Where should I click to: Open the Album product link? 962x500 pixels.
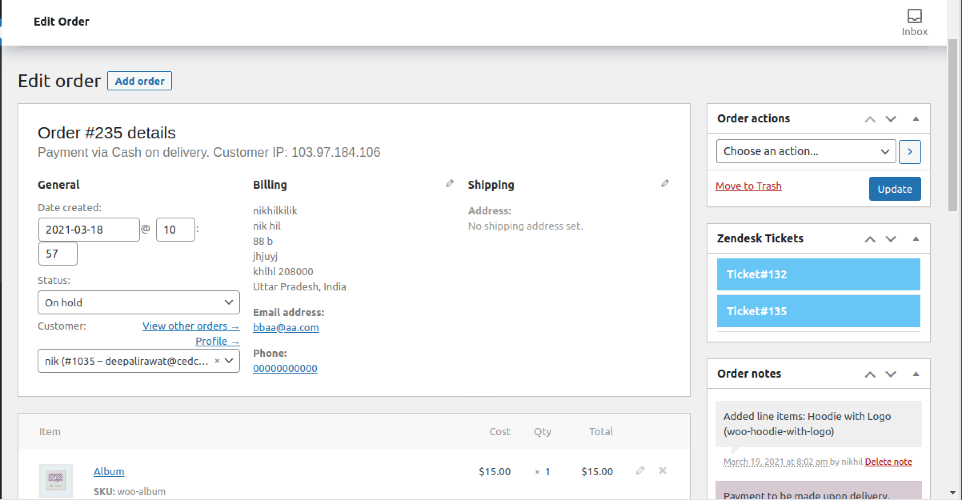(x=109, y=471)
